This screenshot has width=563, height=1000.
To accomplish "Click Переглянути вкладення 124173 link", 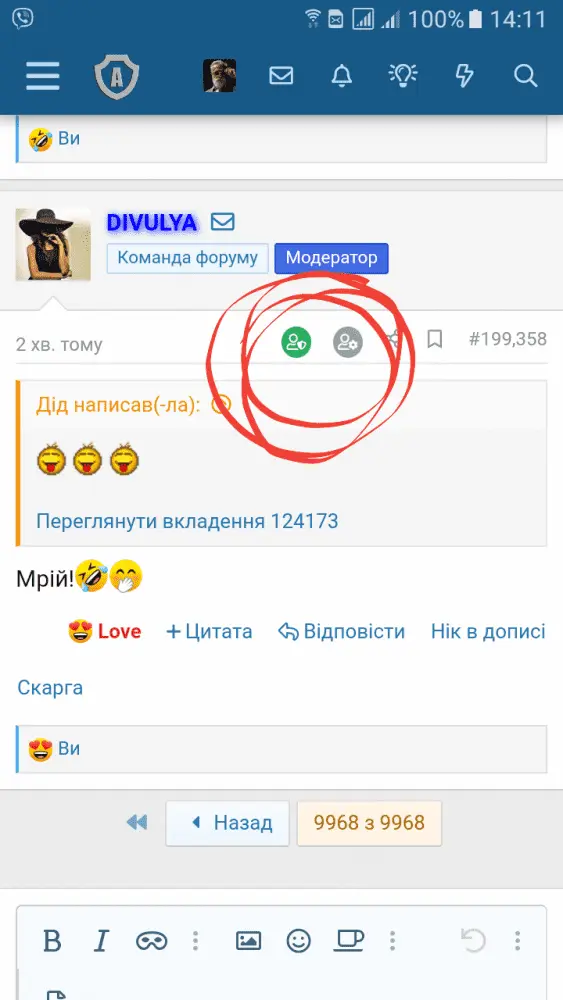I will click(x=187, y=522).
